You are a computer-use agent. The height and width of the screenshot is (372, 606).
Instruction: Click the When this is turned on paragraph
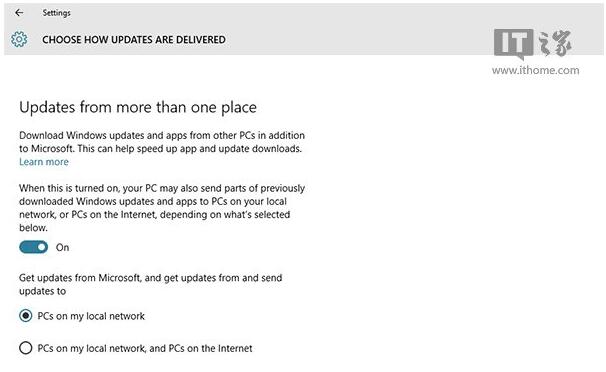point(162,208)
